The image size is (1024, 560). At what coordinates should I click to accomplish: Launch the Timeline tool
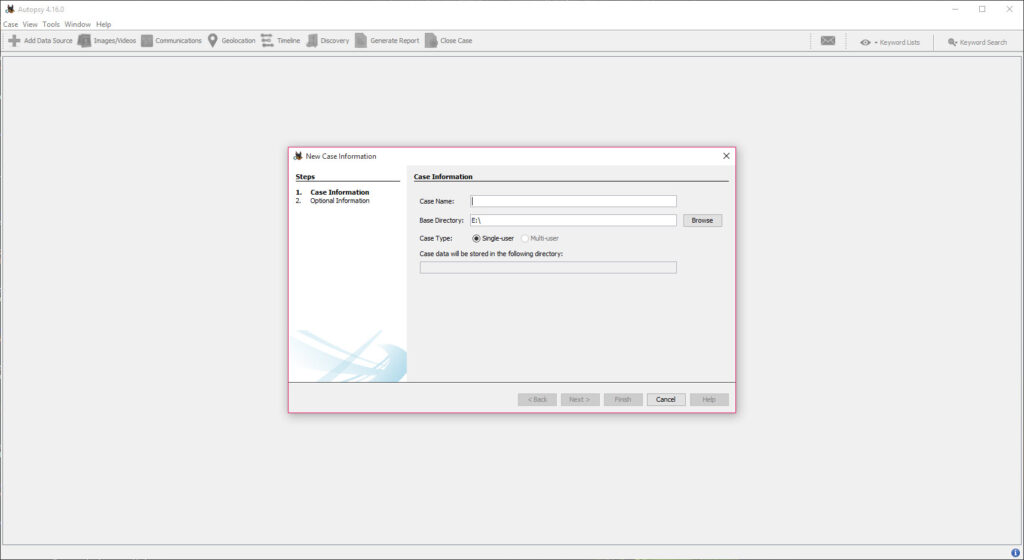(280, 40)
